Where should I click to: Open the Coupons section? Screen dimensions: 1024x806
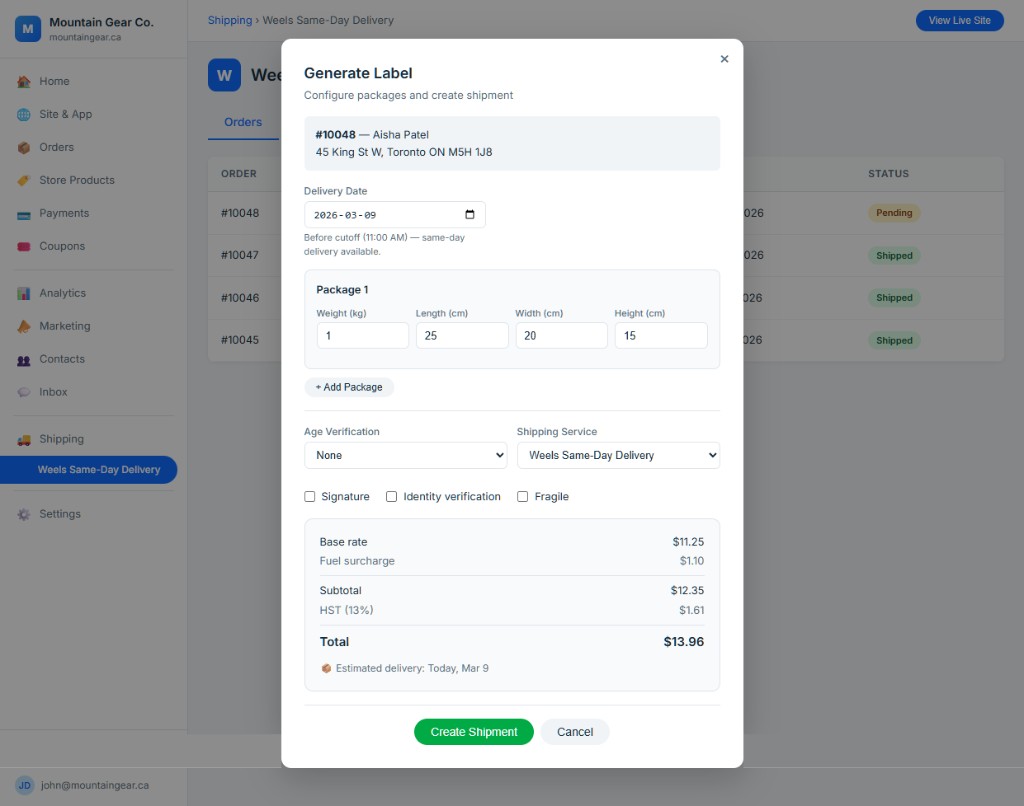(x=58, y=246)
